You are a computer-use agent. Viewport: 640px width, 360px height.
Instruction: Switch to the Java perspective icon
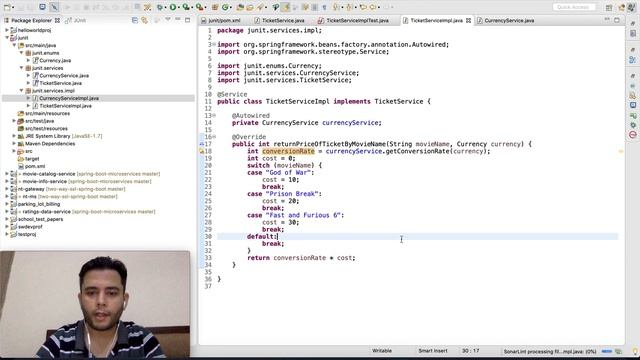(x=622, y=7)
